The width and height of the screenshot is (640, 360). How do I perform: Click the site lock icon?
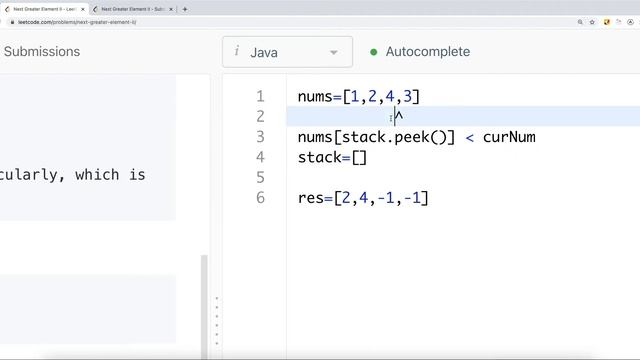point(12,22)
